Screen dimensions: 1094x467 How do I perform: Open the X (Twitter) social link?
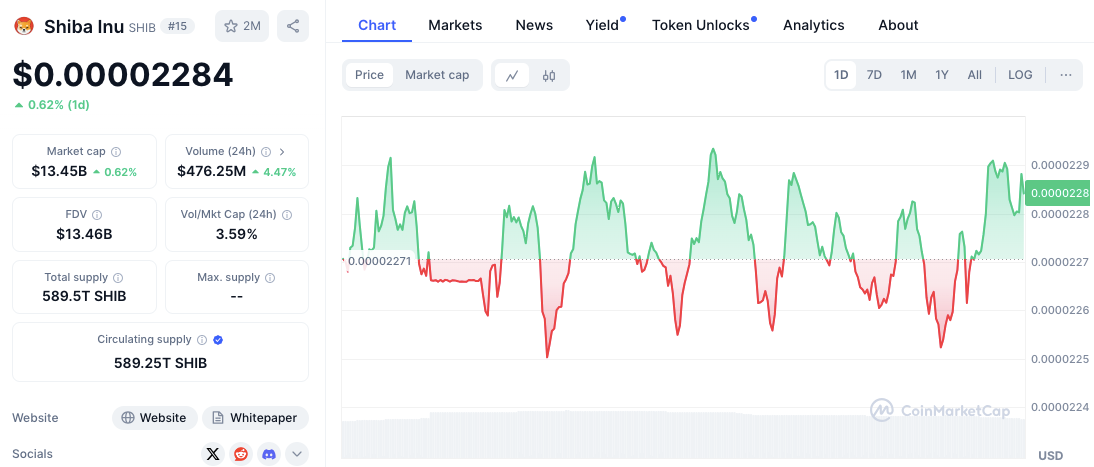[x=213, y=454]
